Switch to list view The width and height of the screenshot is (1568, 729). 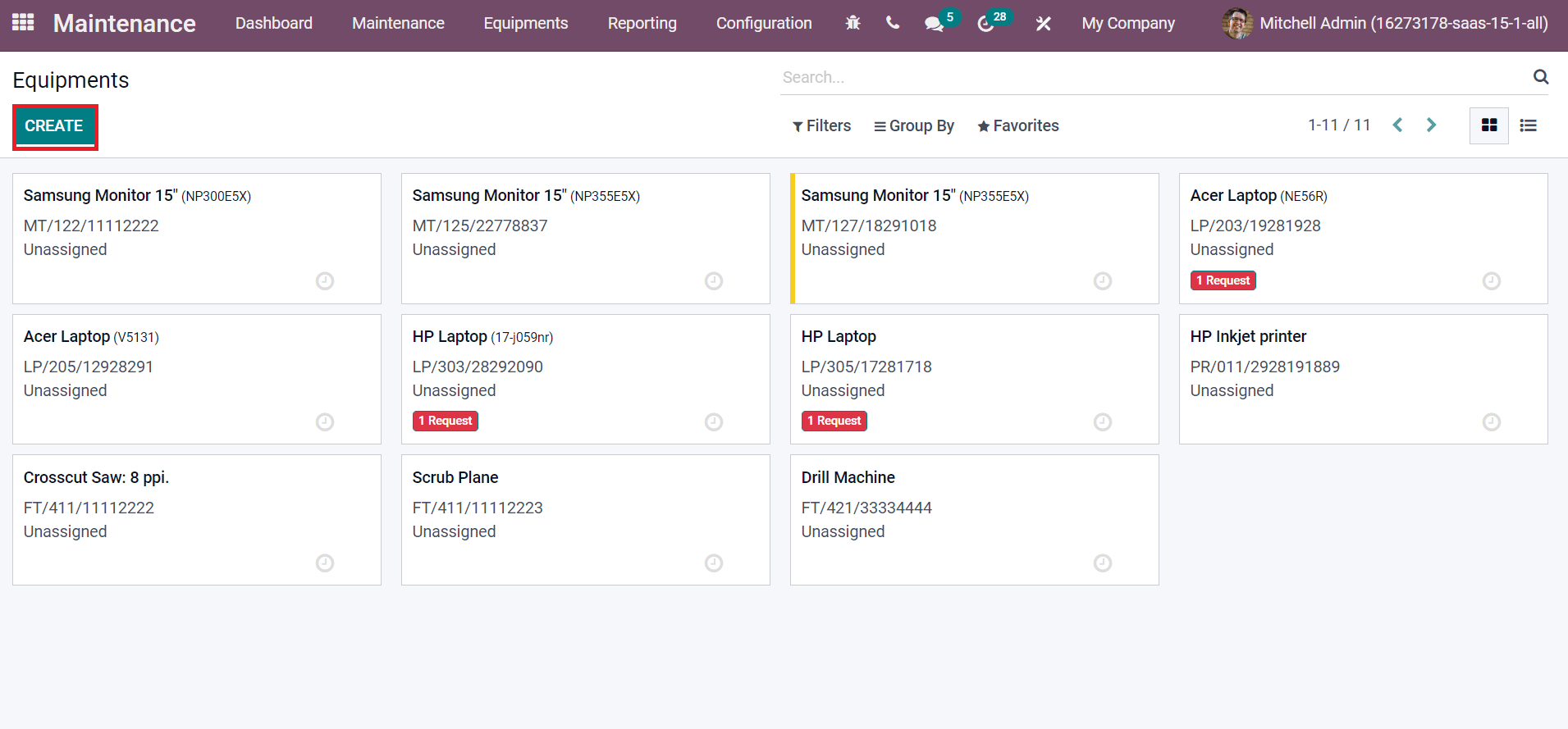(x=1528, y=125)
